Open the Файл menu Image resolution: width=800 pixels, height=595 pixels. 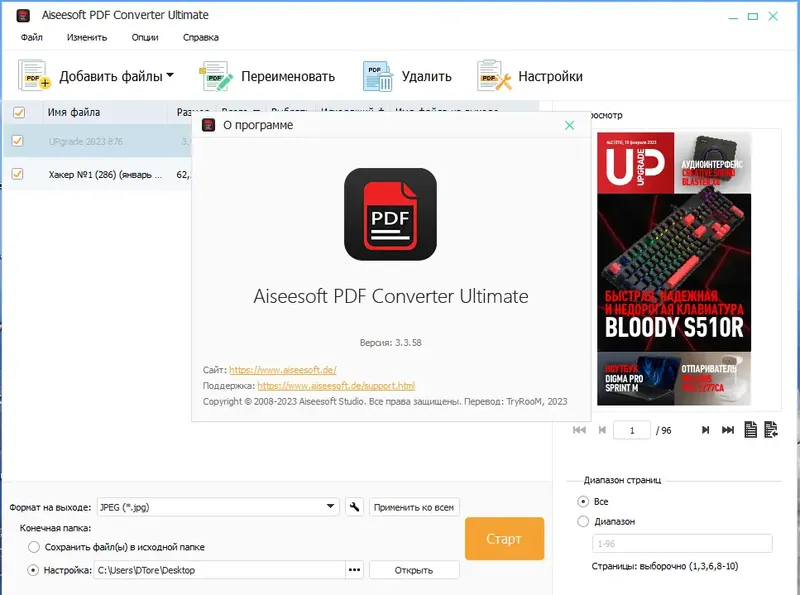[33, 36]
